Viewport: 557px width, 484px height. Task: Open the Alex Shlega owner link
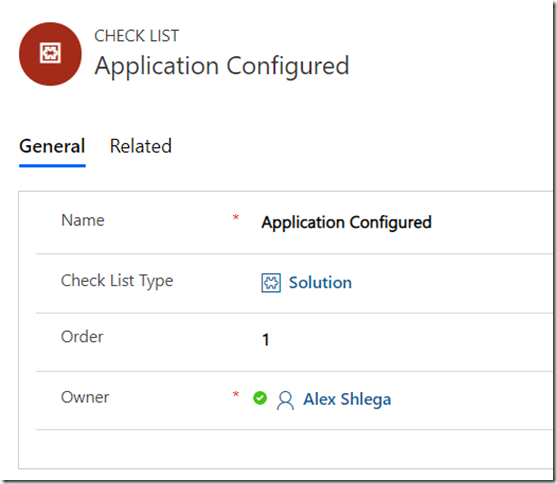pos(347,399)
